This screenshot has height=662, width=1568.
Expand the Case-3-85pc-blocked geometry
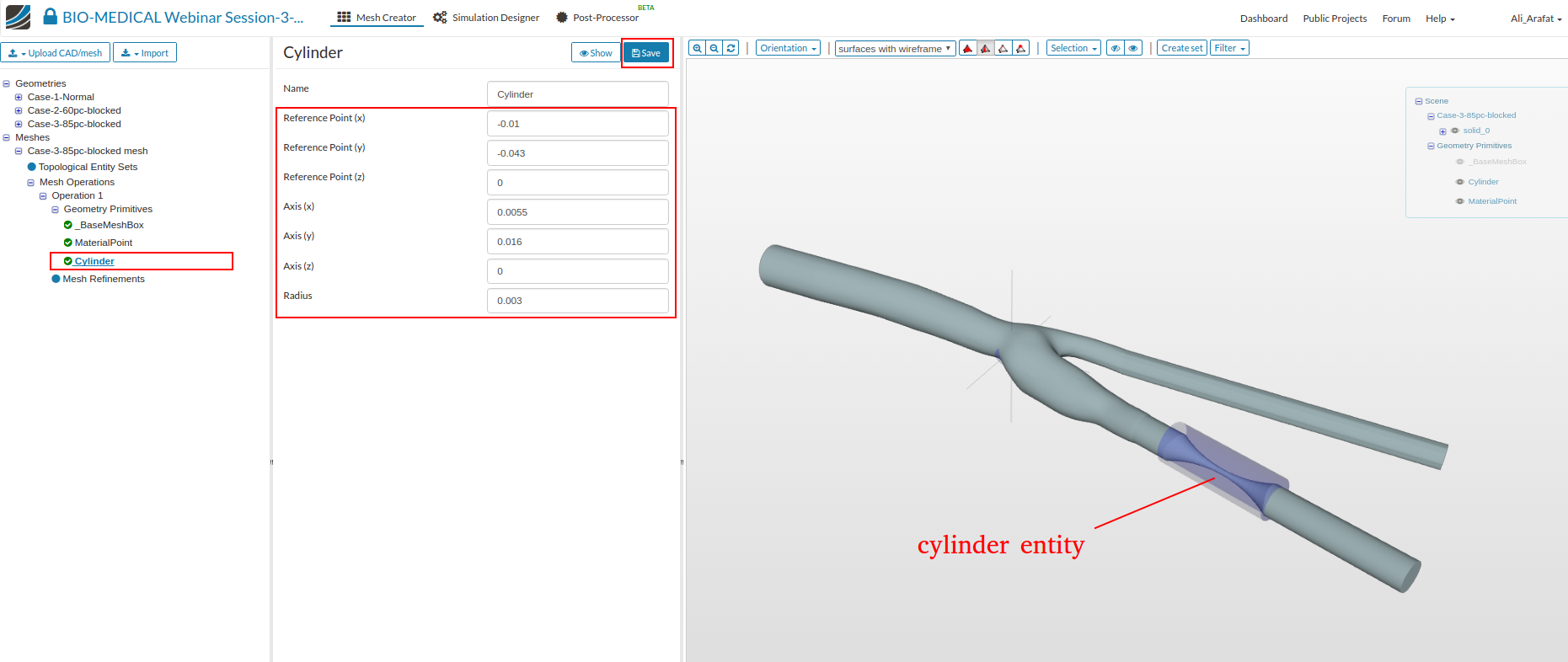tap(19, 124)
